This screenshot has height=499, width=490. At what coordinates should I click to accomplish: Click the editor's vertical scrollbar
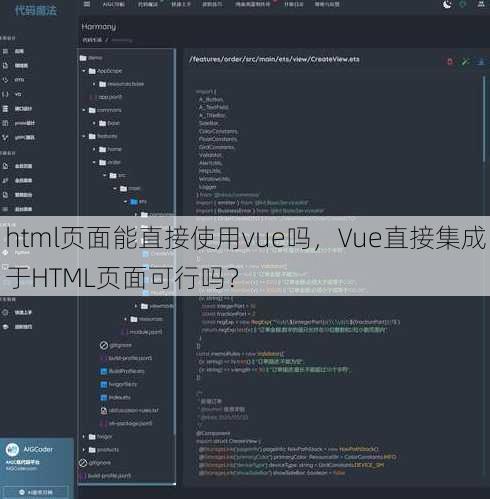click(x=484, y=120)
